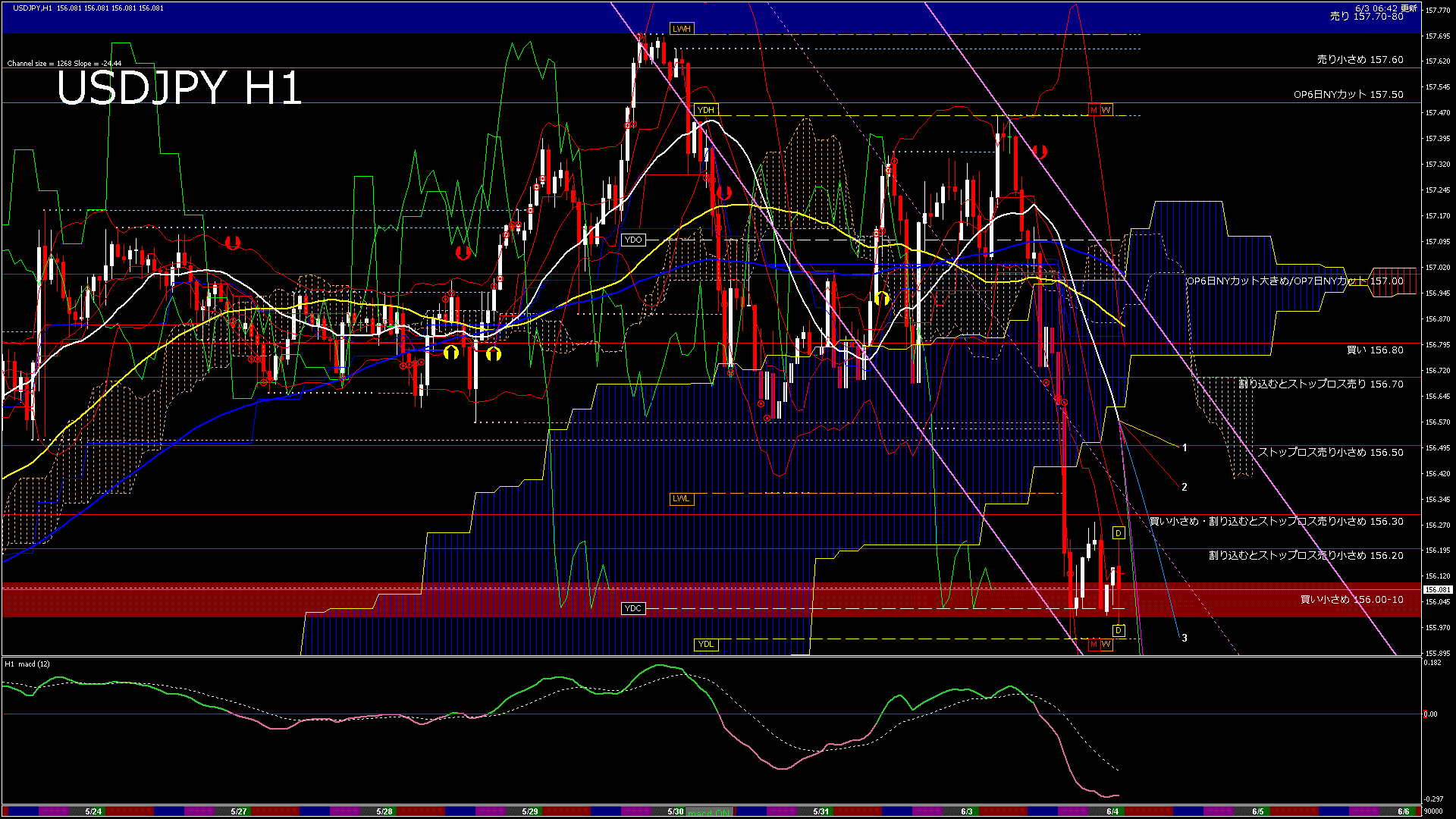Click the 5/30 date on time axis
Screen dimensions: 1456x819
[x=676, y=811]
